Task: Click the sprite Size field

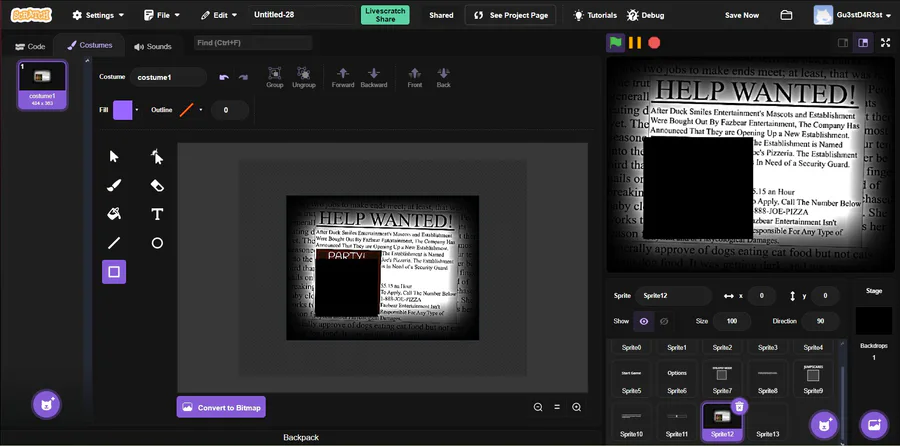Action: tap(732, 321)
